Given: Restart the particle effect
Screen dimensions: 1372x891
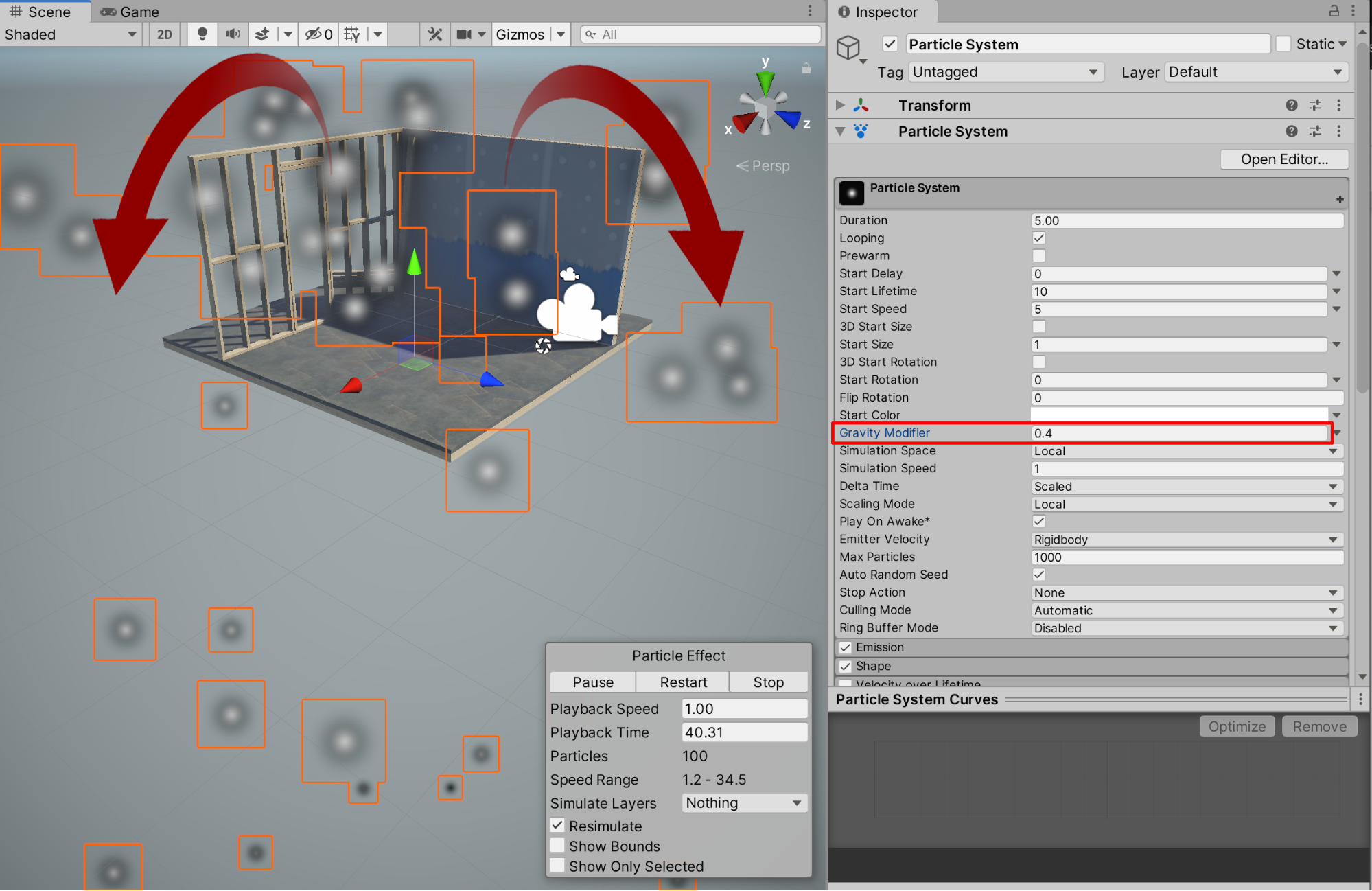Looking at the screenshot, I should tap(682, 682).
